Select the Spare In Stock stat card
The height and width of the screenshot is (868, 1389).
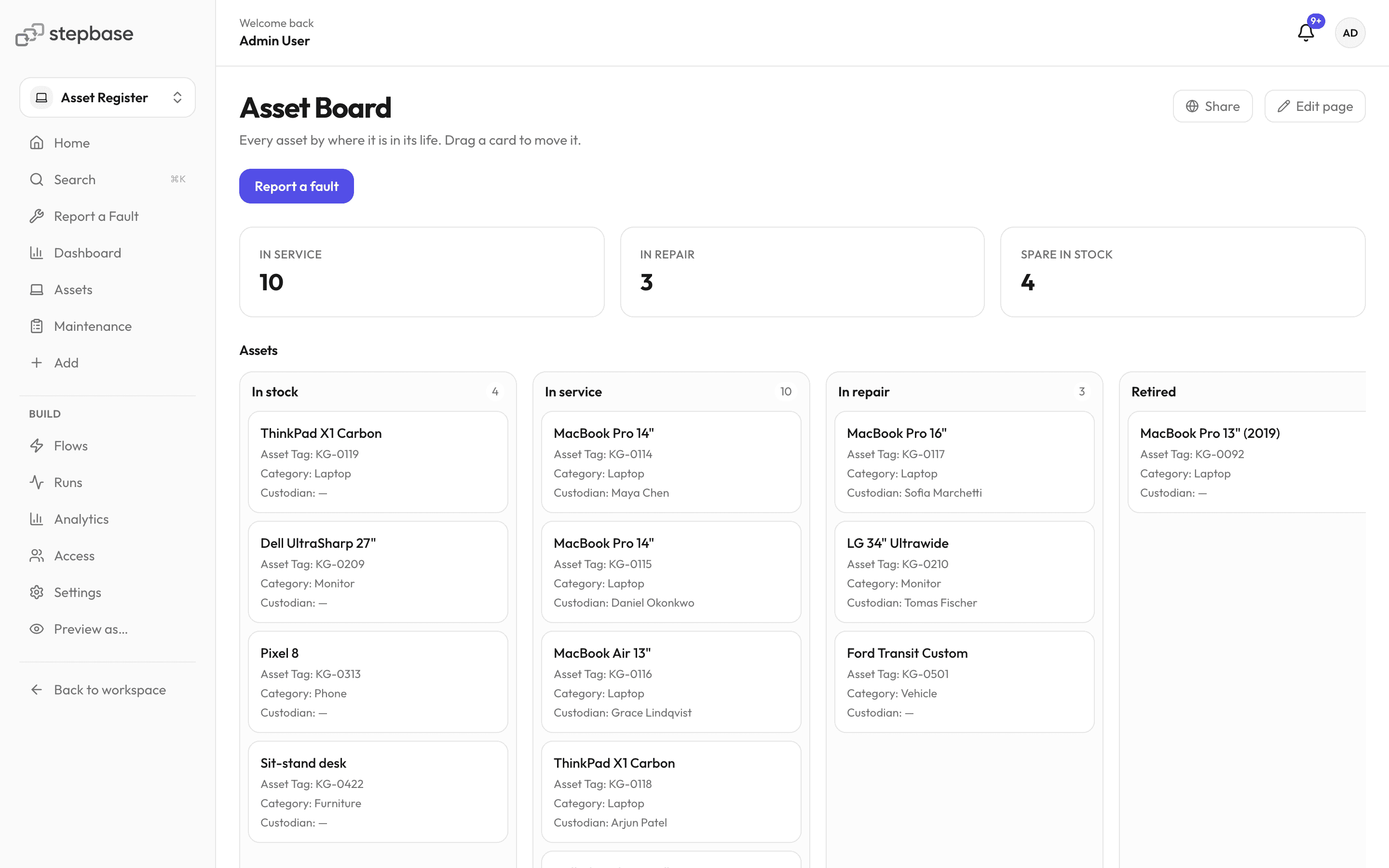click(x=1183, y=272)
